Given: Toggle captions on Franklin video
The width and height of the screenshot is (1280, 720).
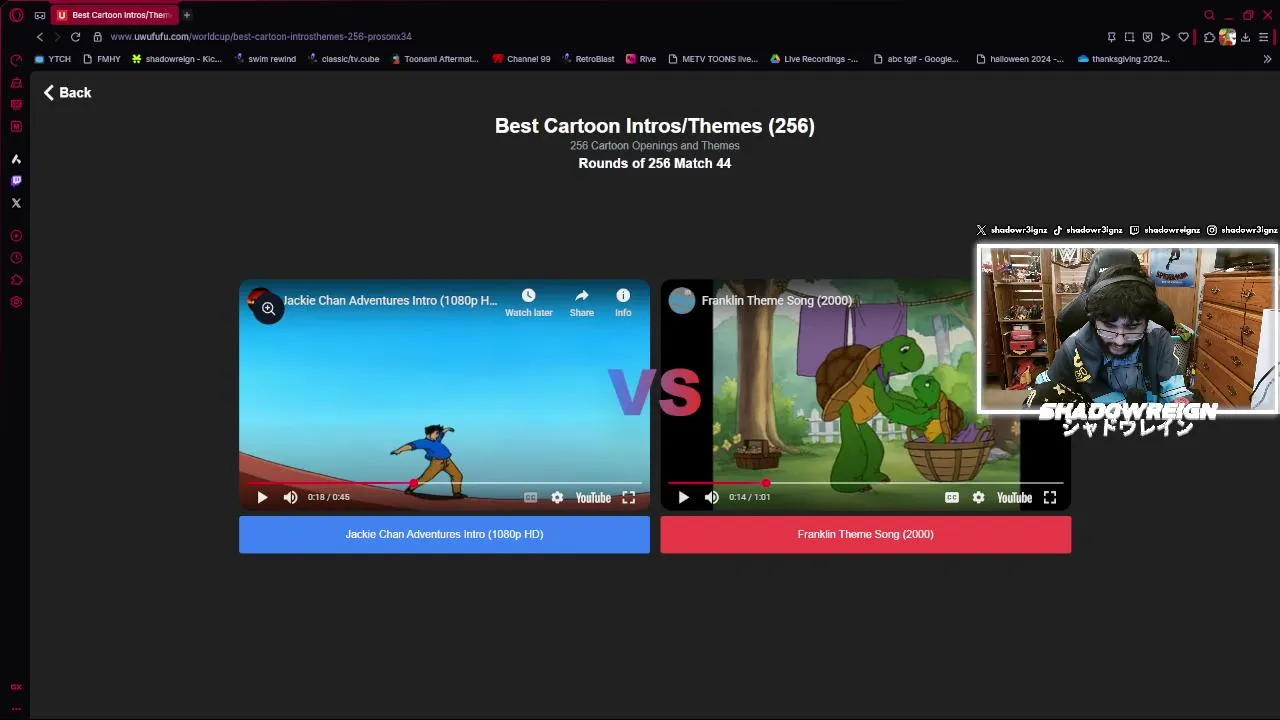Looking at the screenshot, I should [951, 497].
